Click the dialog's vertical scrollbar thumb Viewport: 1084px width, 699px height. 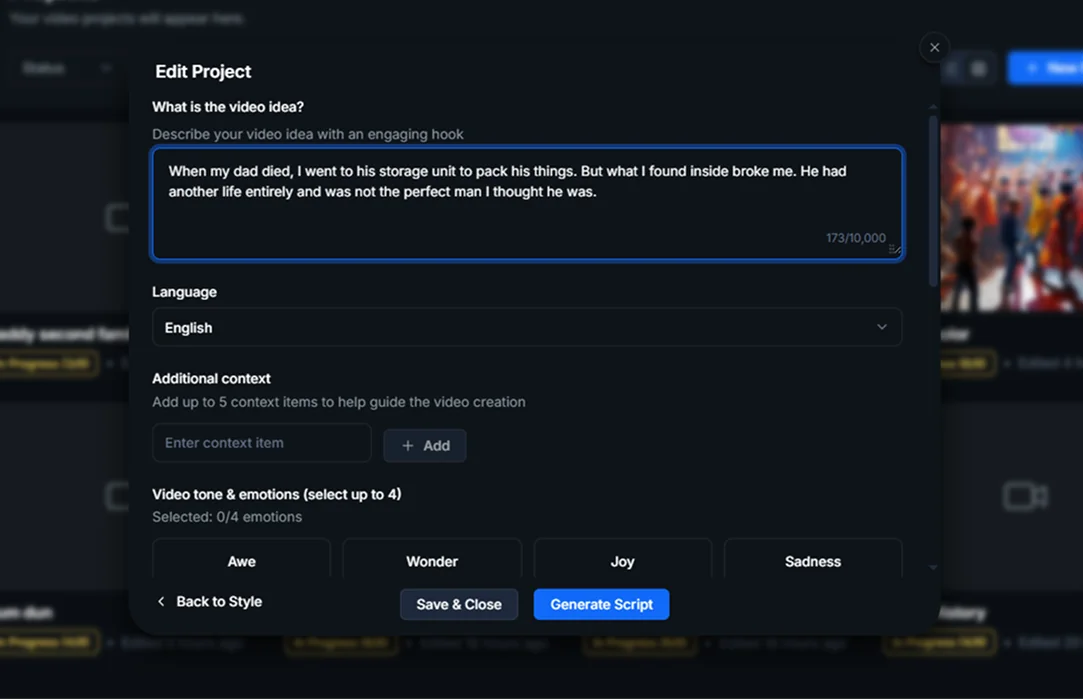(933, 200)
